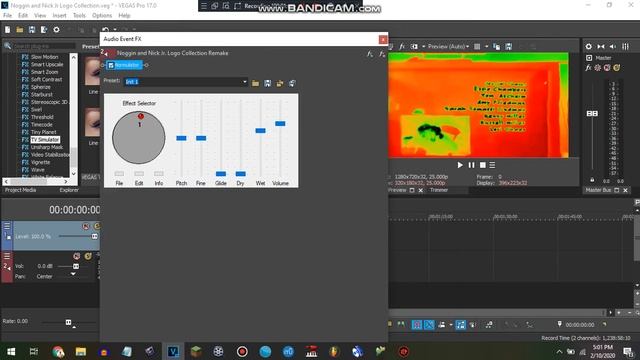The width and height of the screenshot is (640, 360).
Task: Click the Open project folder icon
Action: coord(20,30)
